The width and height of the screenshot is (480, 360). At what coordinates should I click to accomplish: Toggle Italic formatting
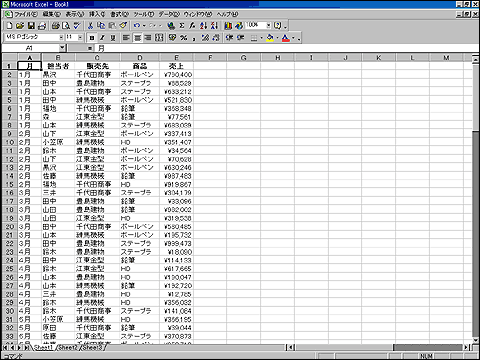tap(102, 38)
